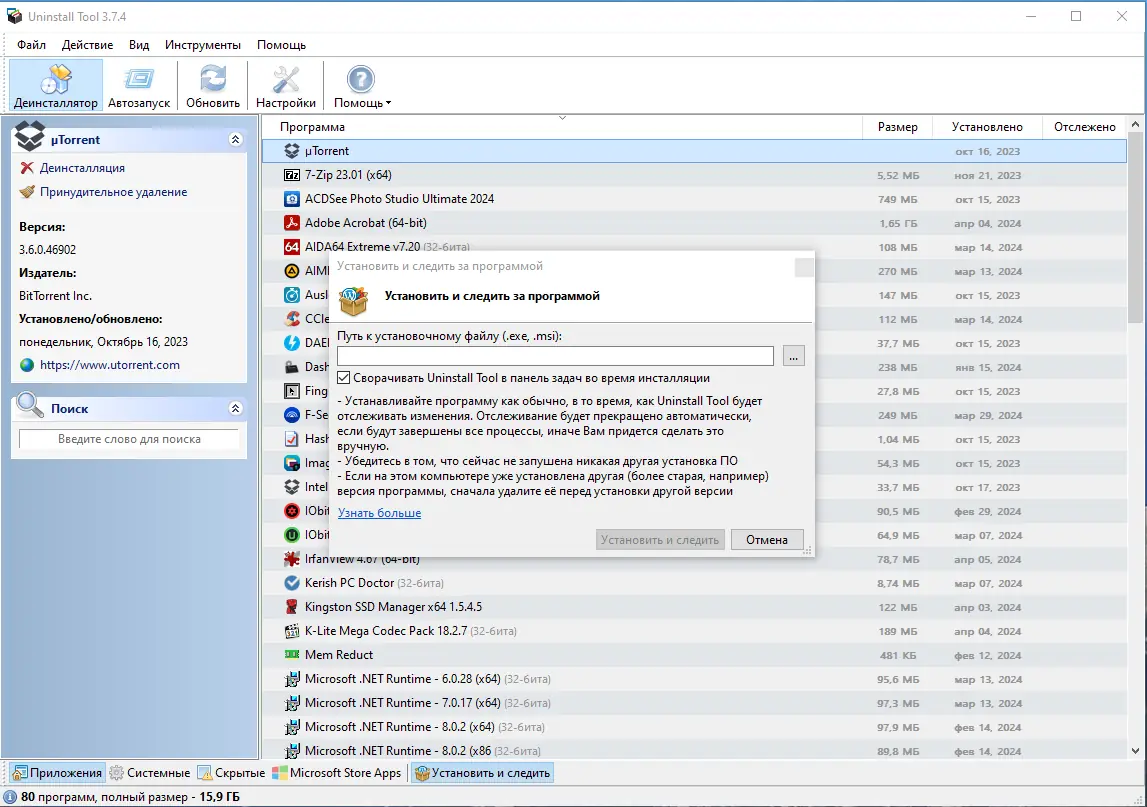The width and height of the screenshot is (1147, 807).
Task: Collapse the Поиск panel
Action: pyautogui.click(x=236, y=408)
